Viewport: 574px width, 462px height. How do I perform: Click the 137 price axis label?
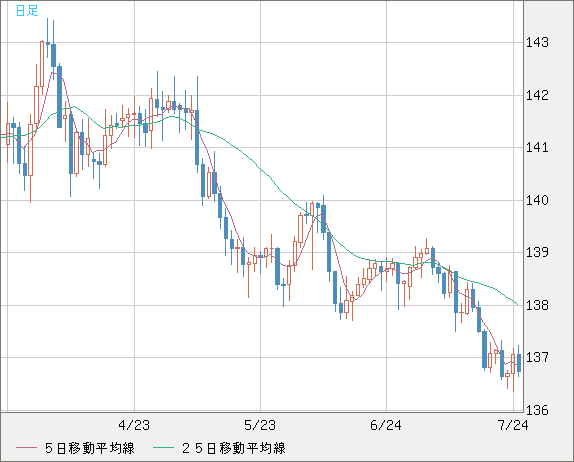pyautogui.click(x=537, y=357)
